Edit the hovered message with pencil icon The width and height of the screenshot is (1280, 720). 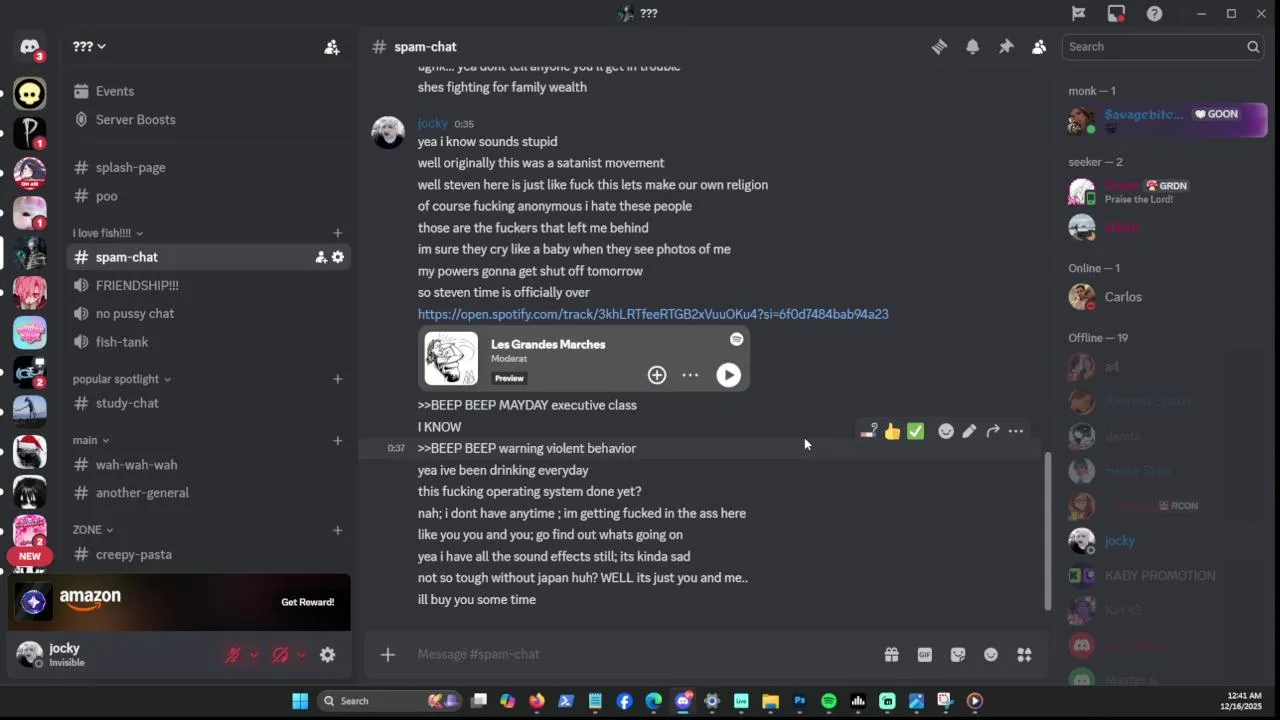(x=969, y=432)
